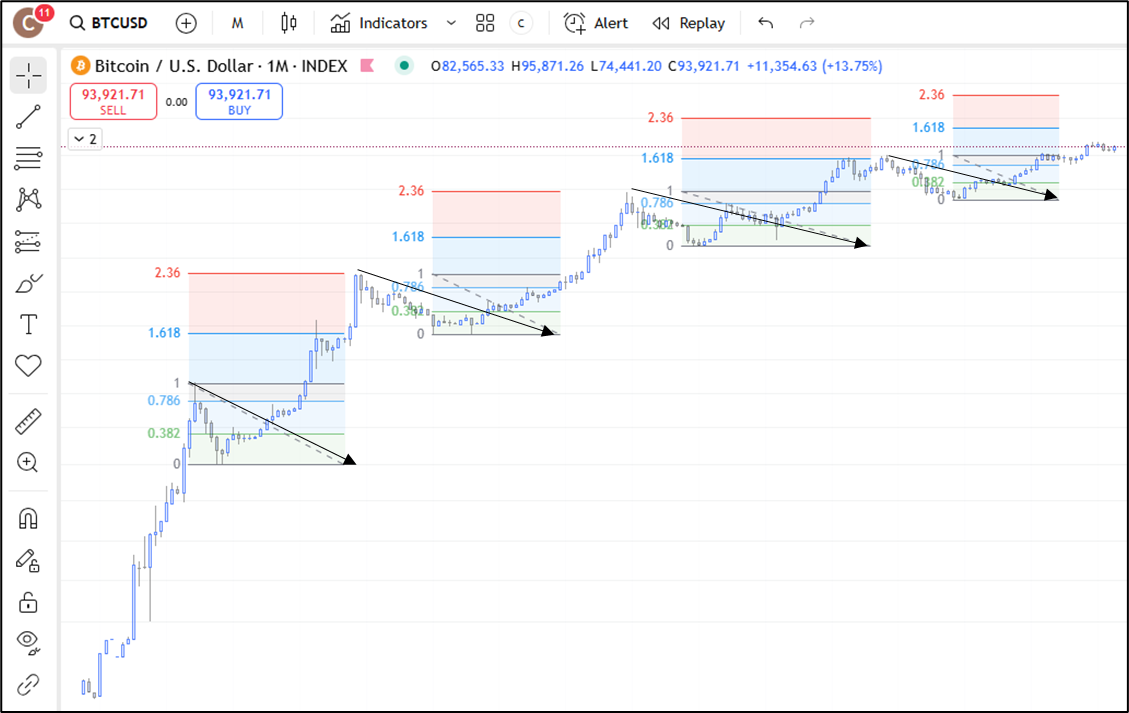Viewport: 1129px width, 713px height.
Task: Click the red SELL 93,921.71 button
Action: pyautogui.click(x=113, y=102)
